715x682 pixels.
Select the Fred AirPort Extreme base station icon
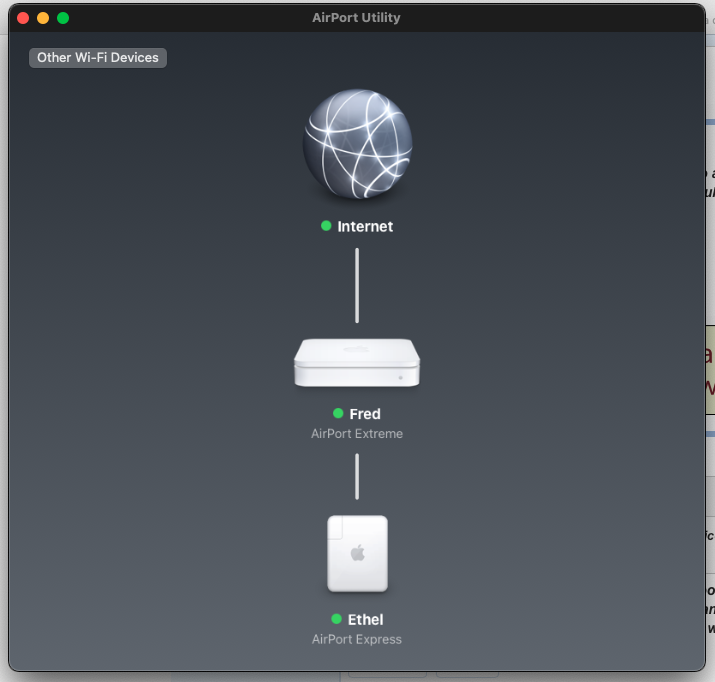[357, 363]
